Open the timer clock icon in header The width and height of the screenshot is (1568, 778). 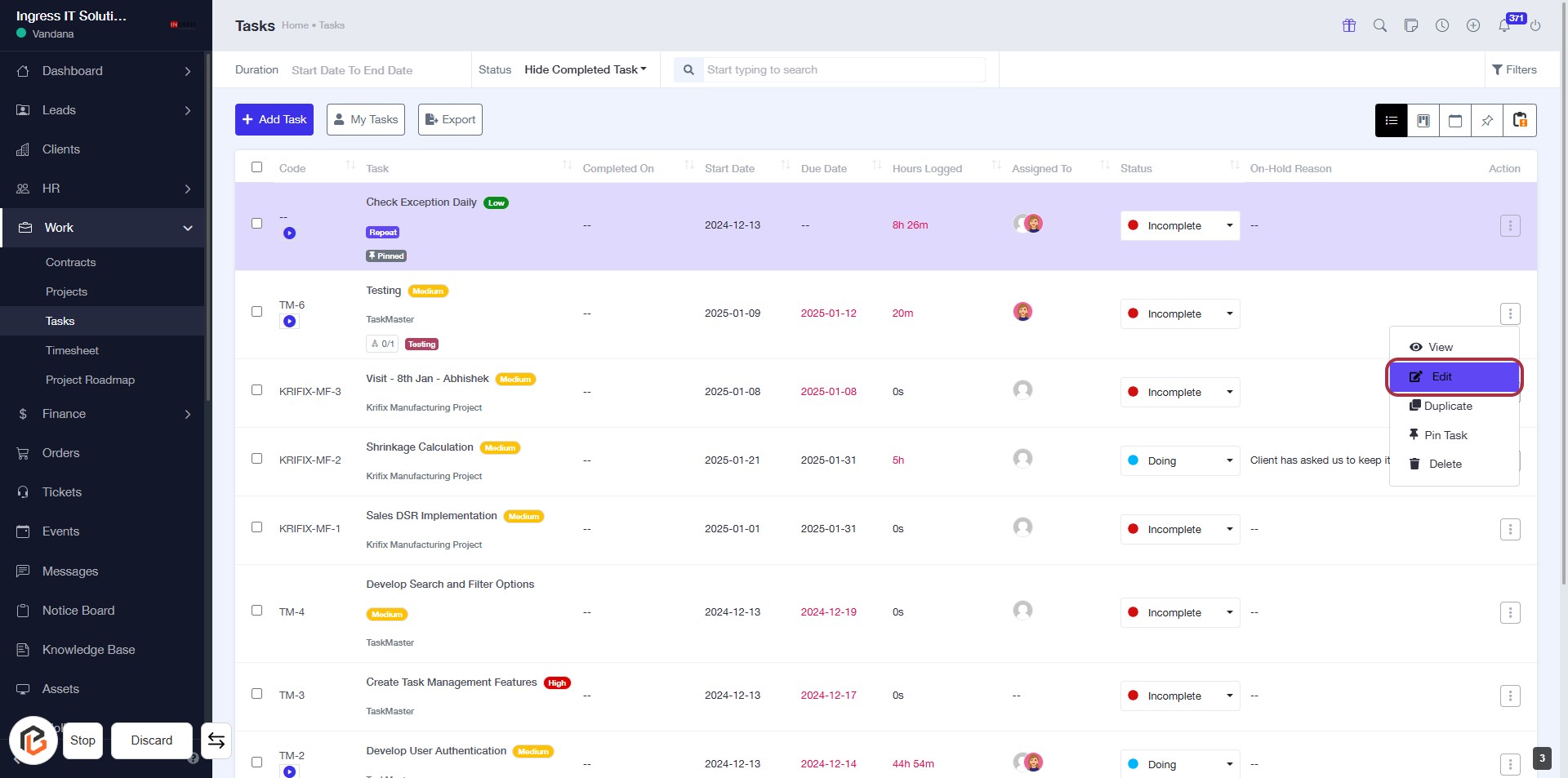click(1442, 25)
